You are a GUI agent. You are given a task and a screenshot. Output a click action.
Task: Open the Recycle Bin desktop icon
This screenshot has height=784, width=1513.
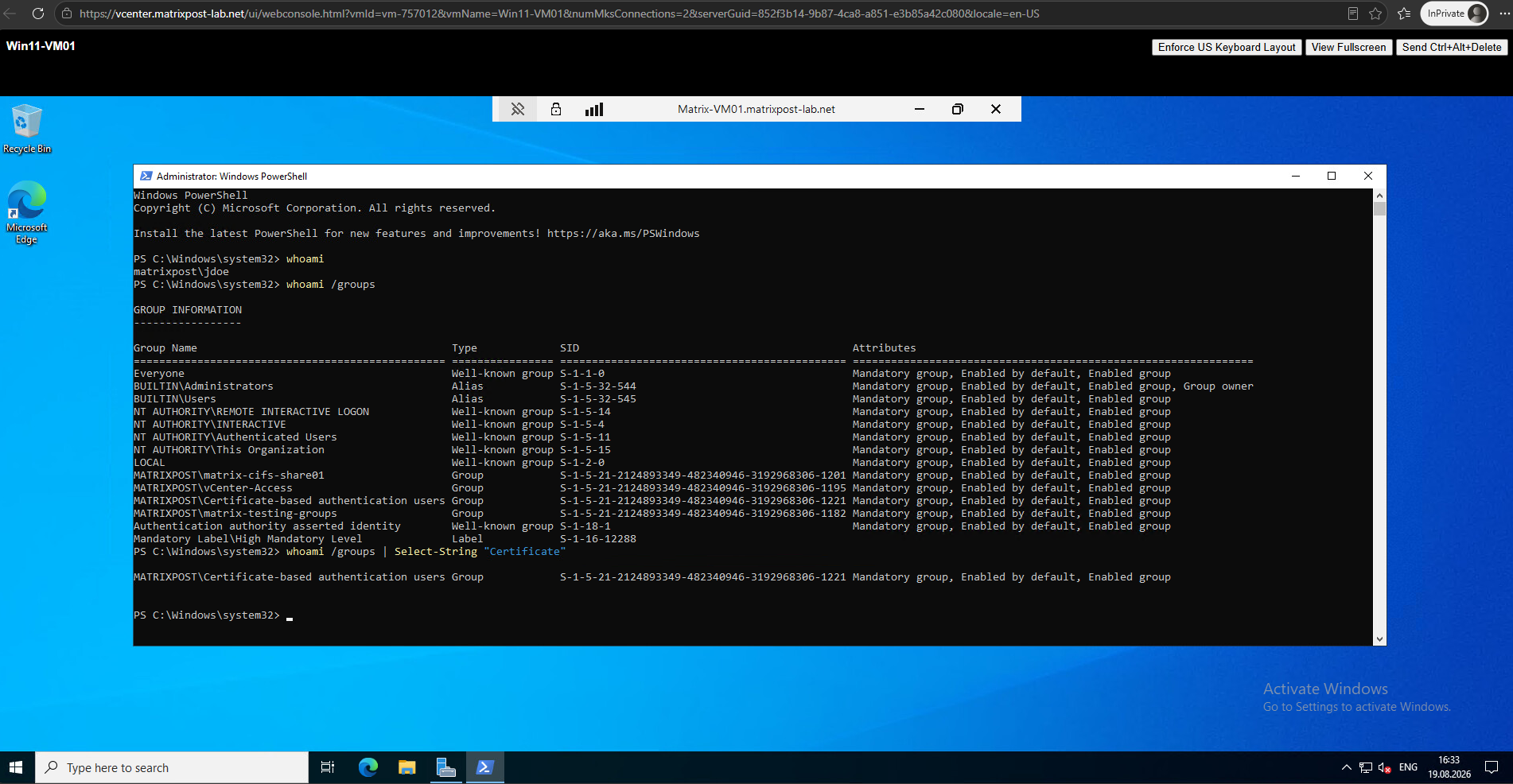[27, 128]
